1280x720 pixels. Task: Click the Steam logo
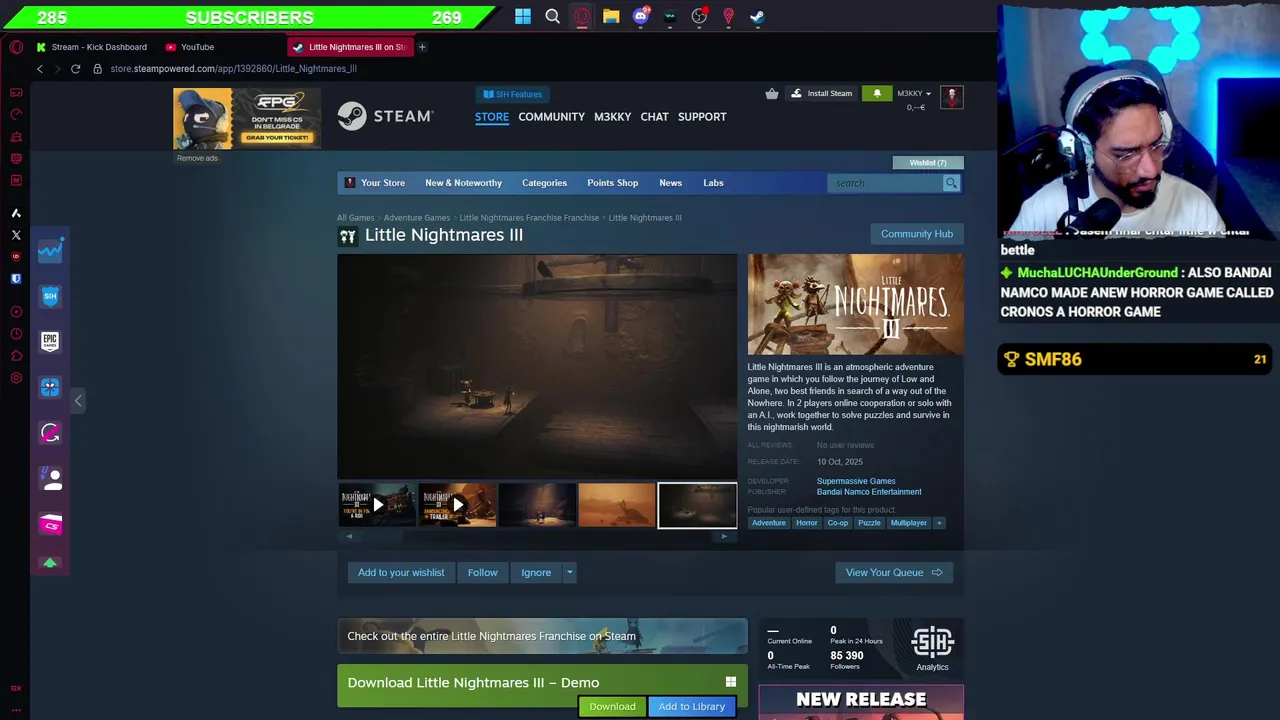click(385, 117)
